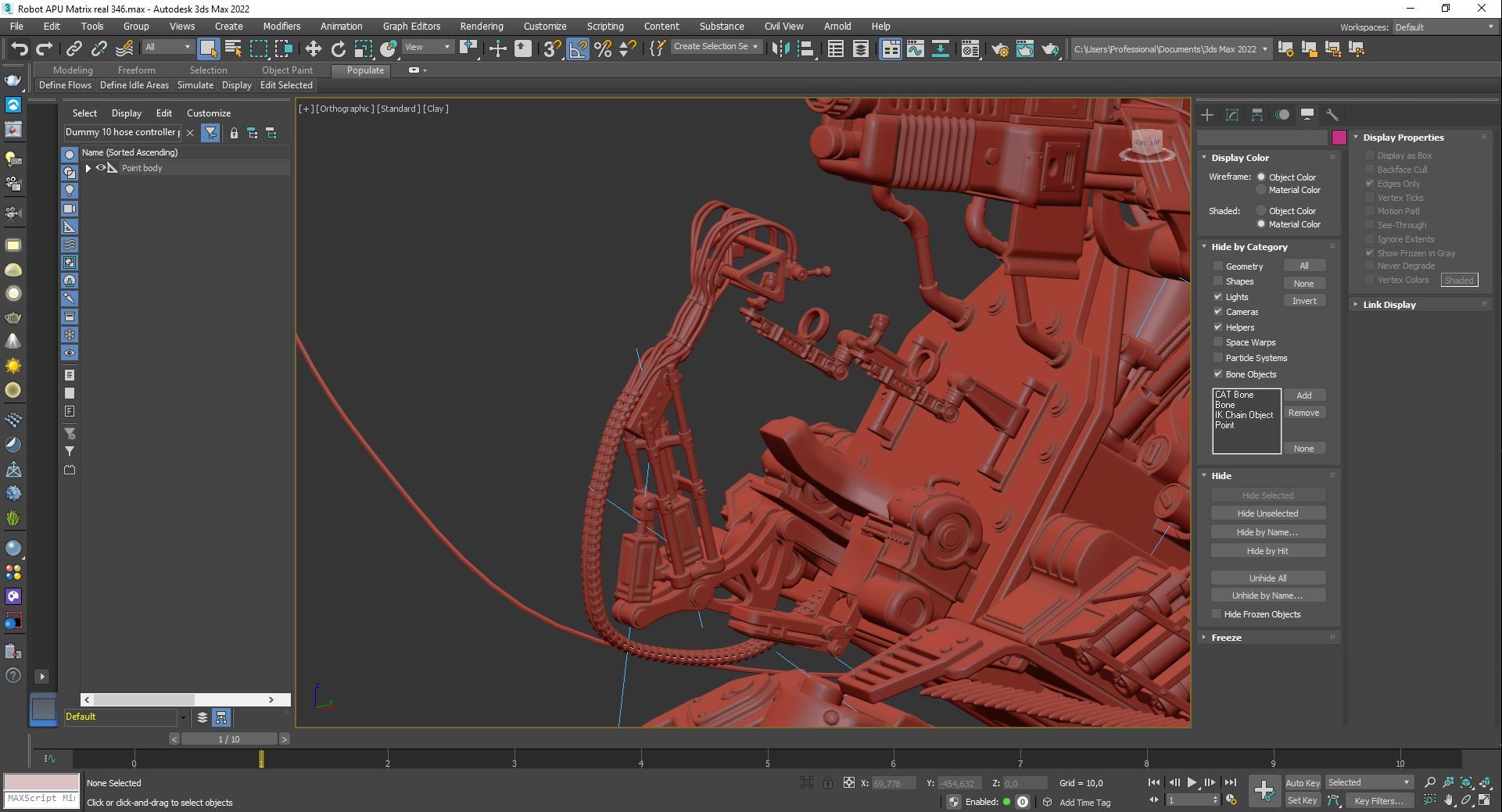The image size is (1502, 812).
Task: Click the pink object color swatch
Action: 1339,138
